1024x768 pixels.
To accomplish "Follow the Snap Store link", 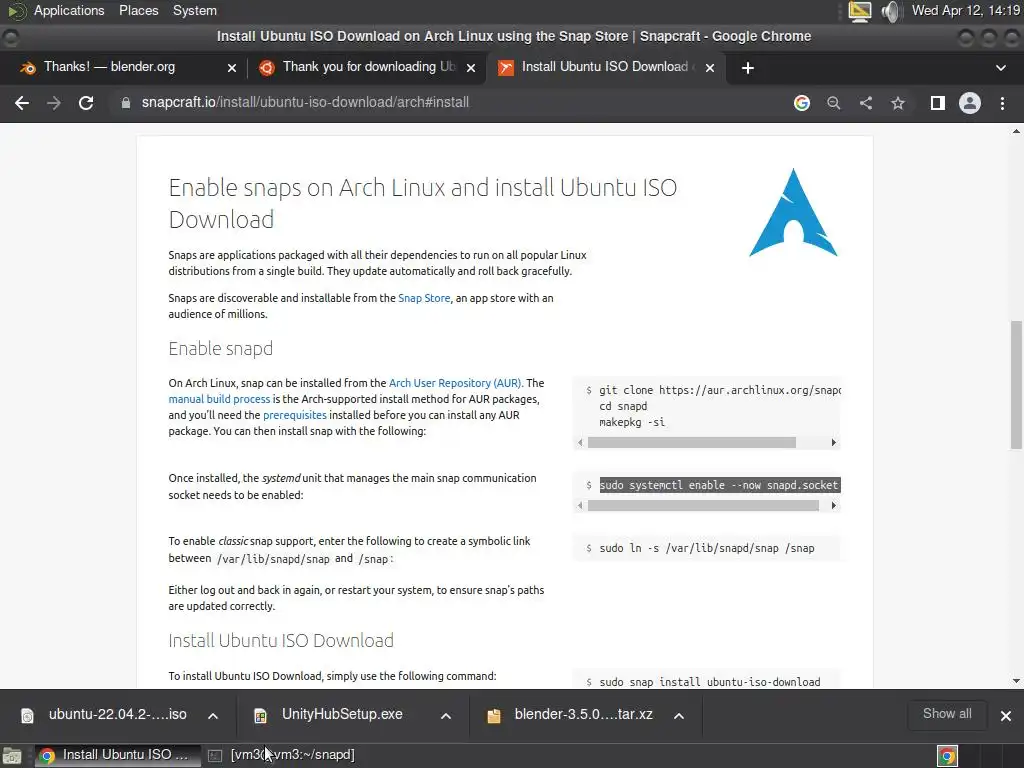I will [x=424, y=298].
